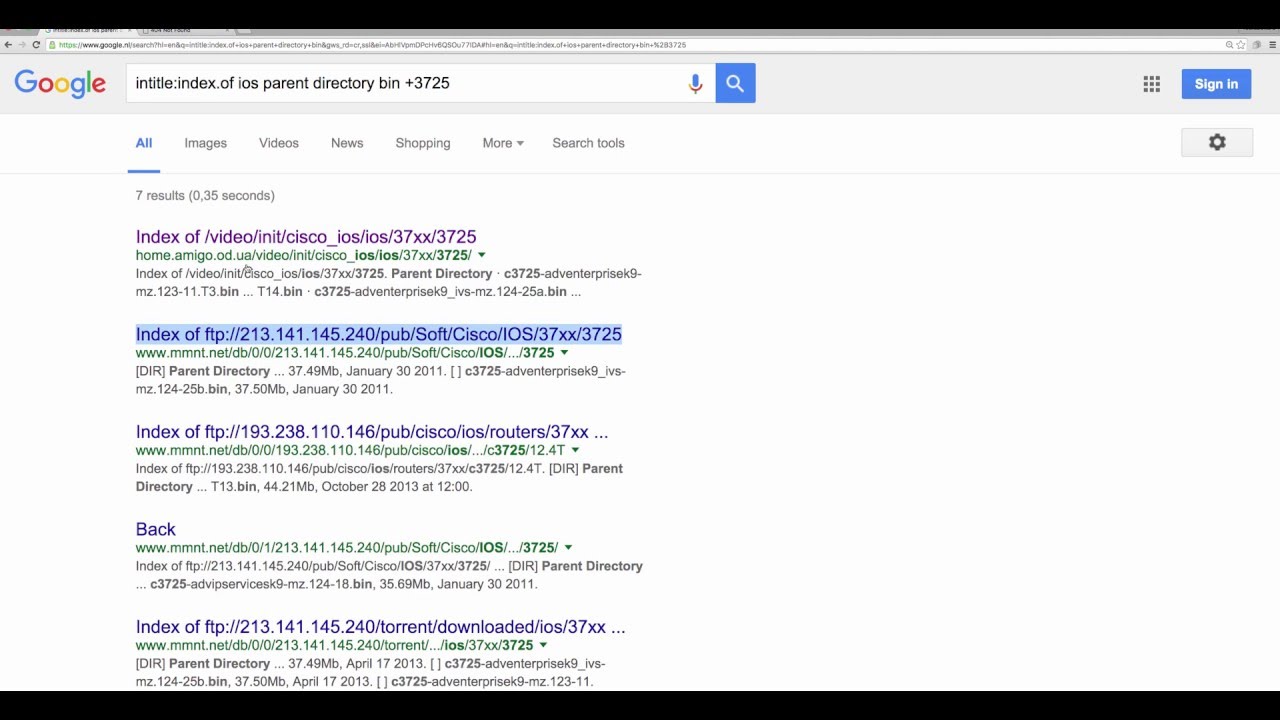1280x720 pixels.
Task: Open Index of /video/init/cisco_ios/ios/37xx/3725 result
Action: [306, 237]
